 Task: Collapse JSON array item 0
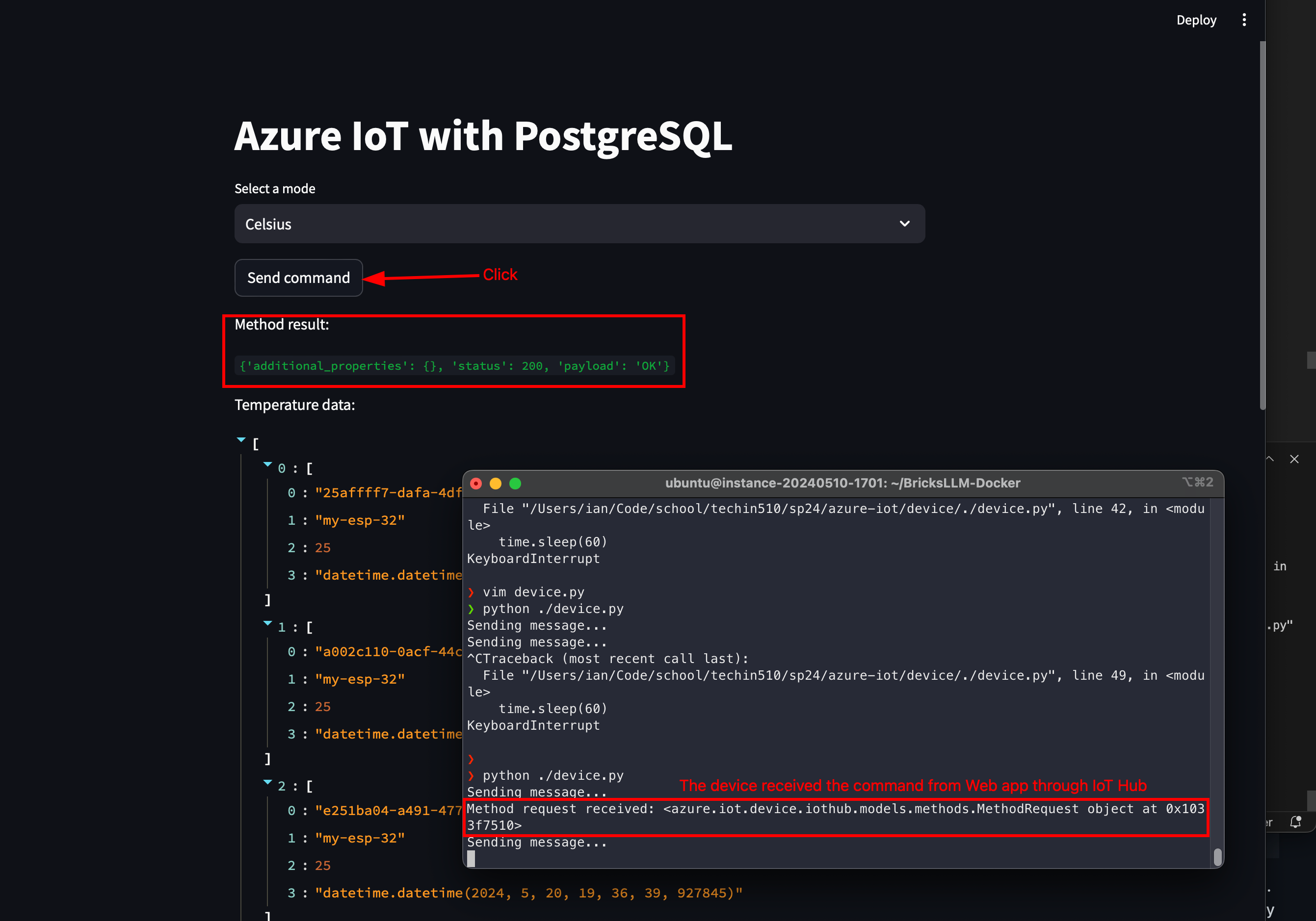pos(268,464)
